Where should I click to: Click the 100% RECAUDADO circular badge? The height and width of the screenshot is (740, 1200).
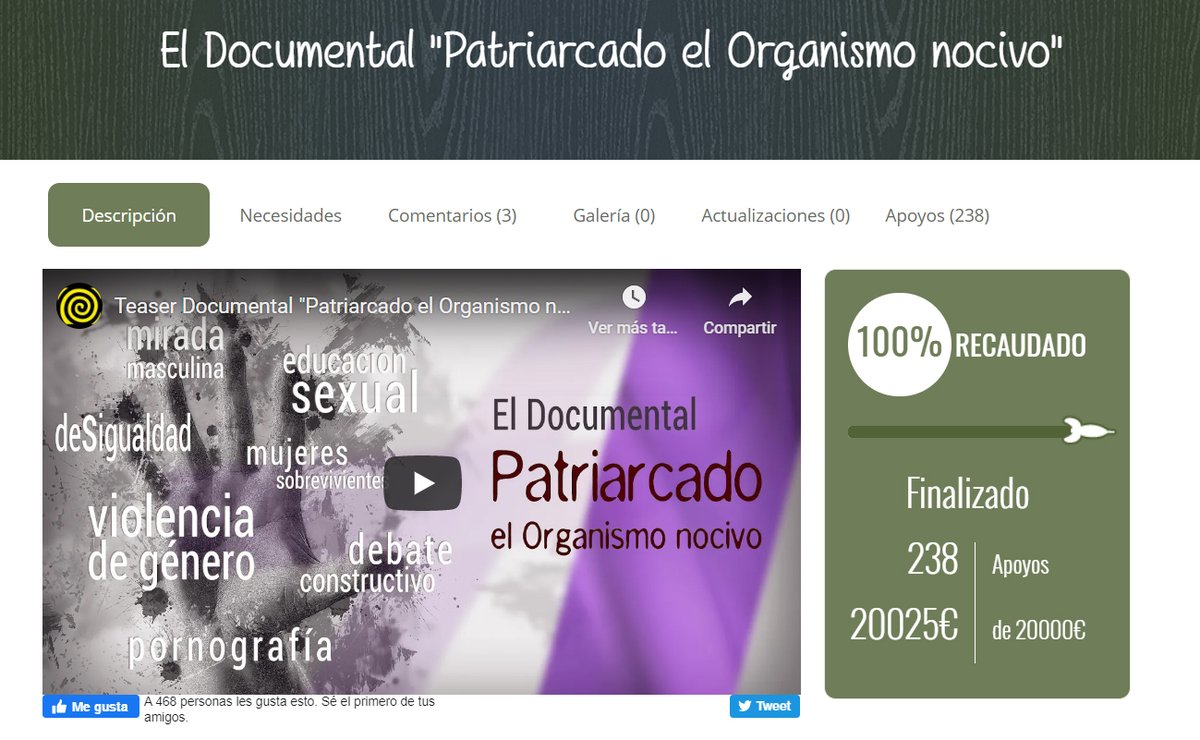click(897, 345)
